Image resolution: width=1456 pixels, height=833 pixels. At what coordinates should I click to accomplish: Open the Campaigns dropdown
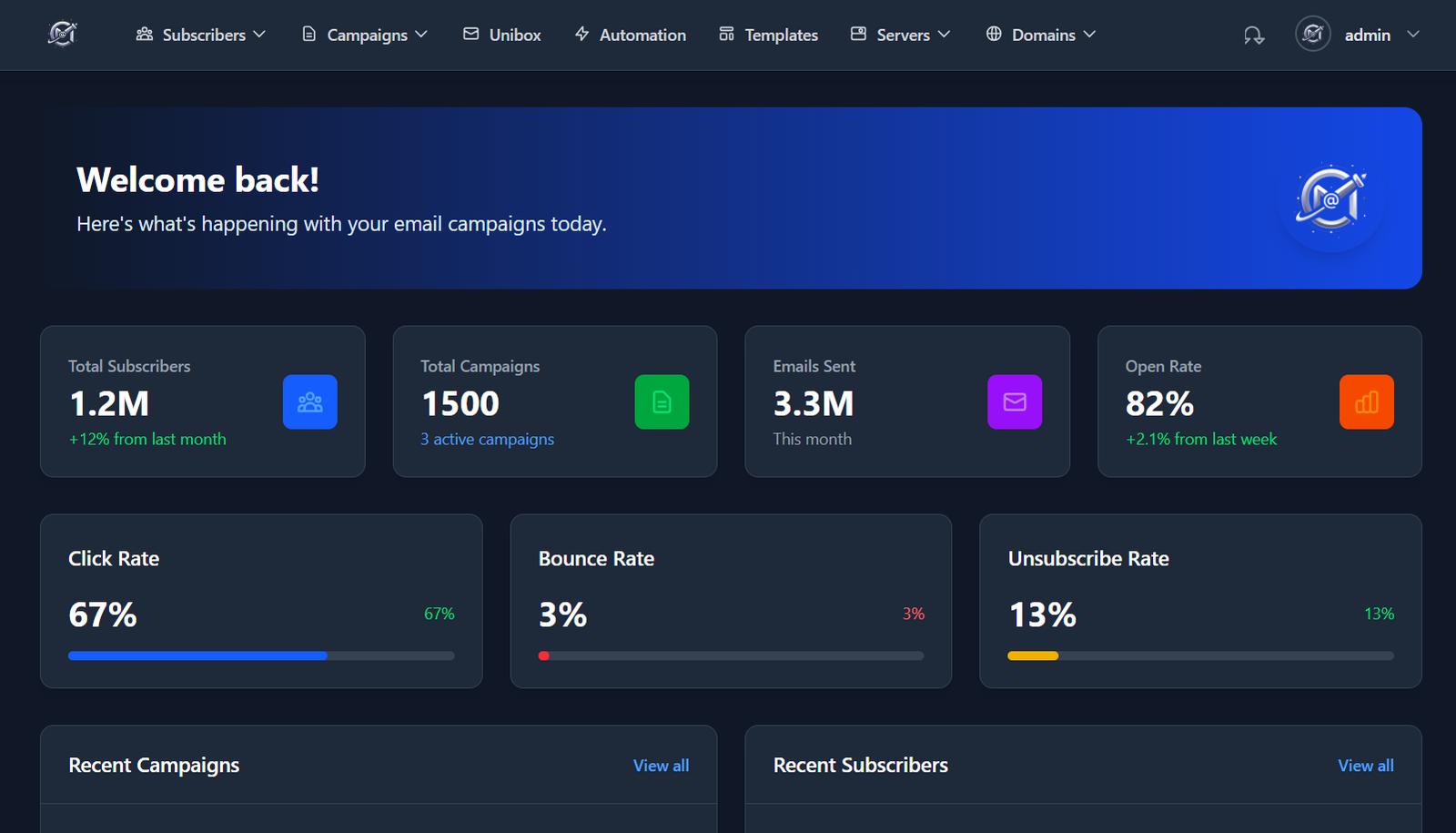click(x=366, y=35)
